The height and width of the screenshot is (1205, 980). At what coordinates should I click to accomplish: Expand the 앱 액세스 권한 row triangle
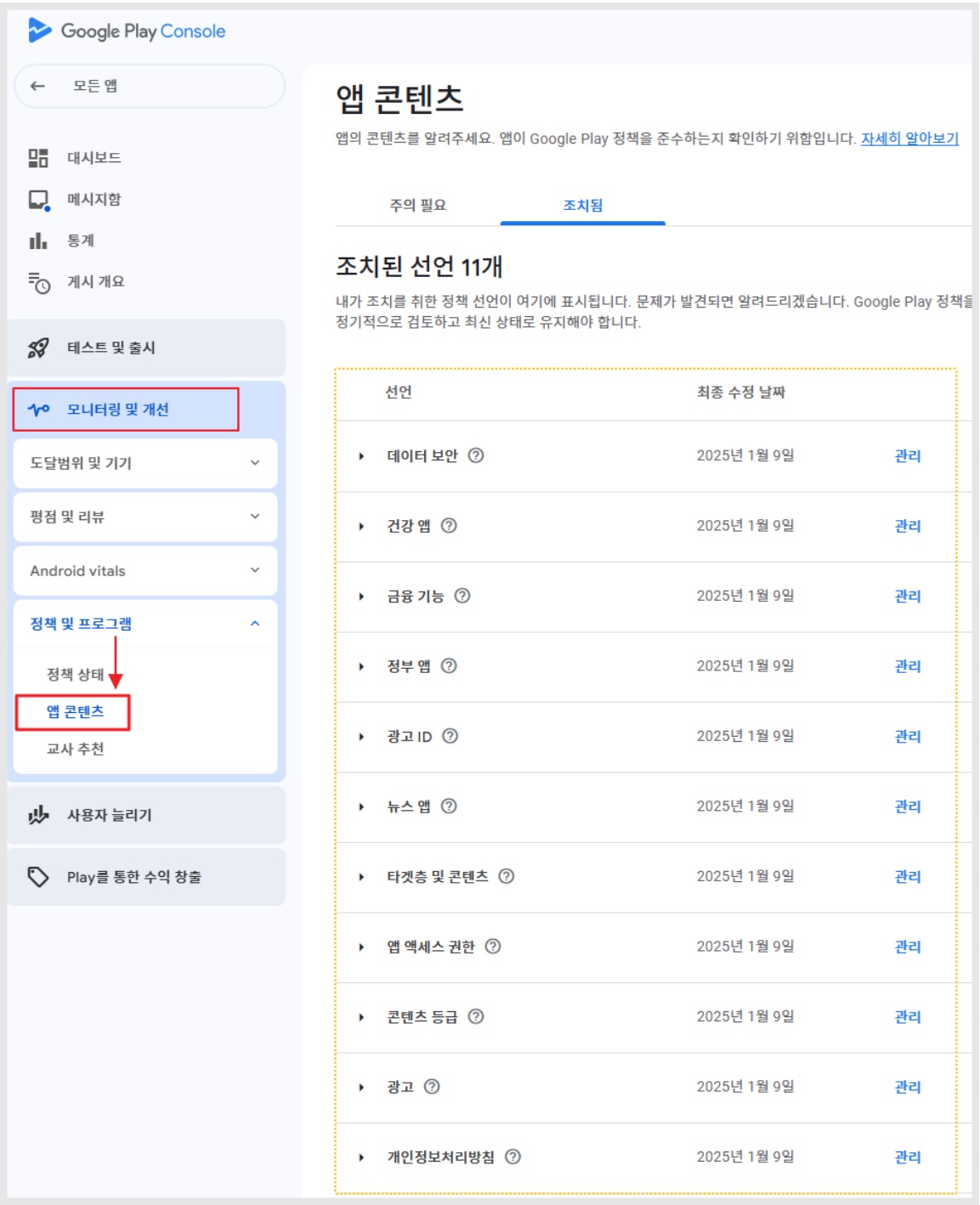(x=361, y=947)
